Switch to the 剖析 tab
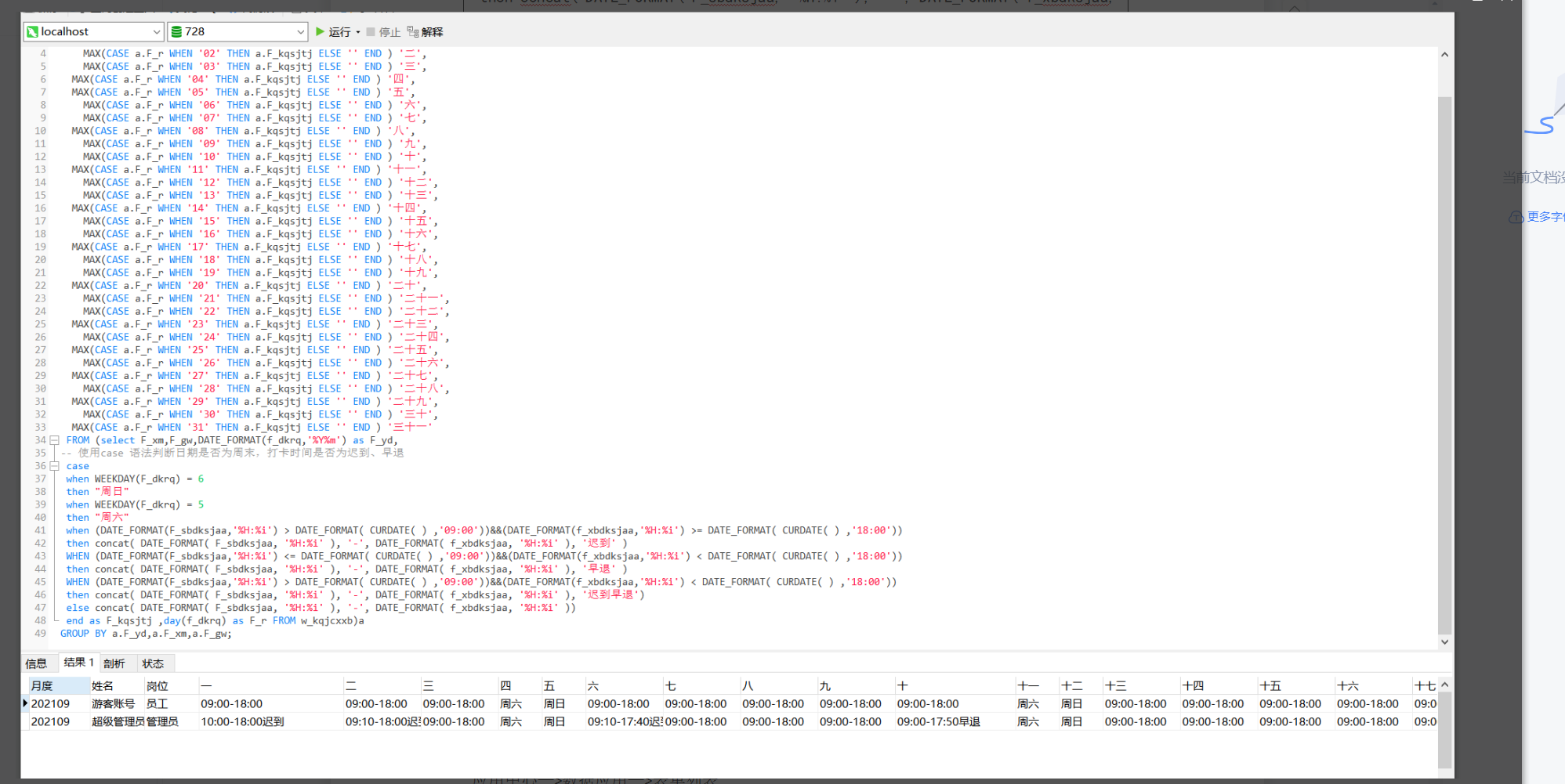 click(114, 663)
